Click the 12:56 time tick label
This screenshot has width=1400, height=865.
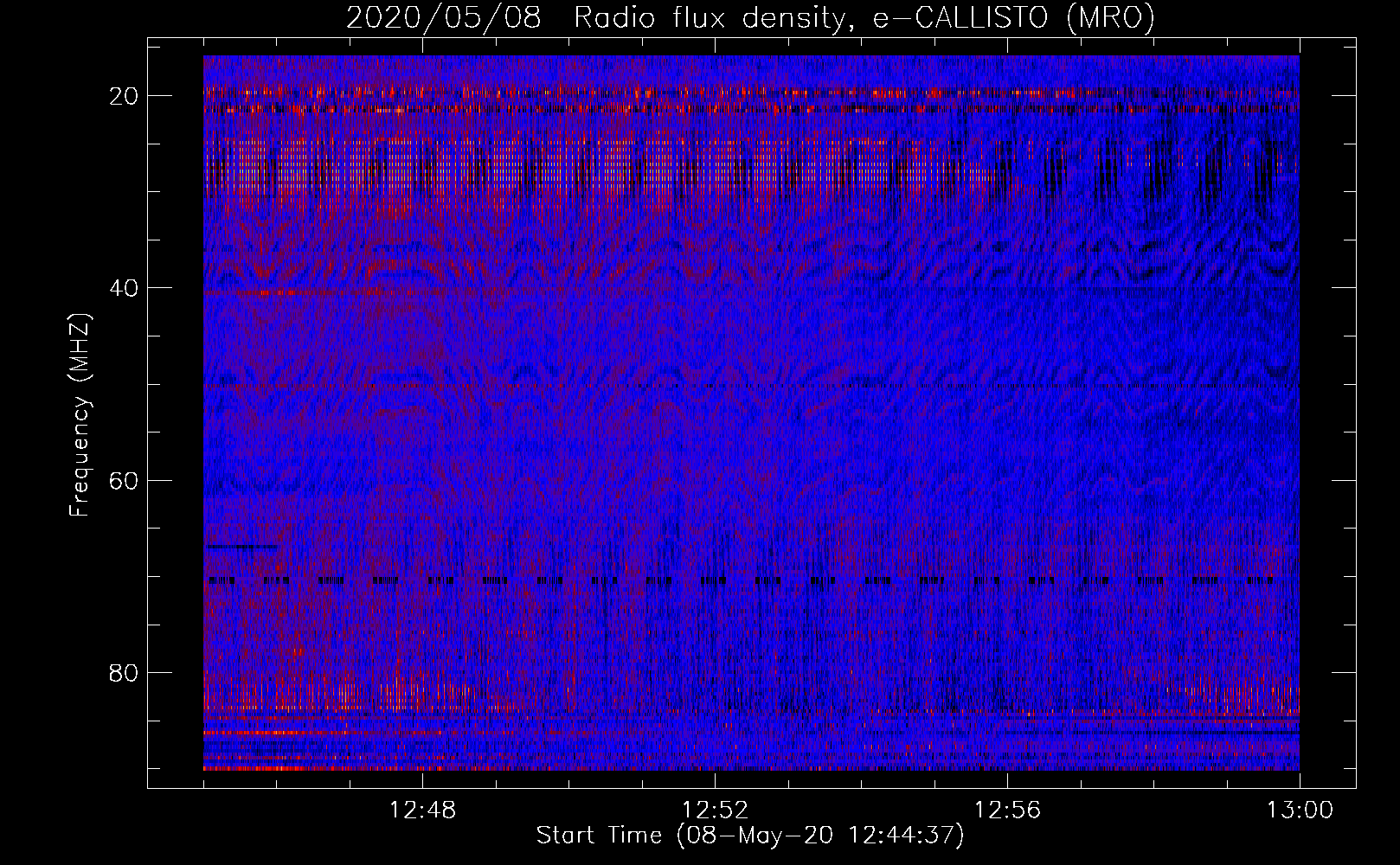click(1008, 811)
